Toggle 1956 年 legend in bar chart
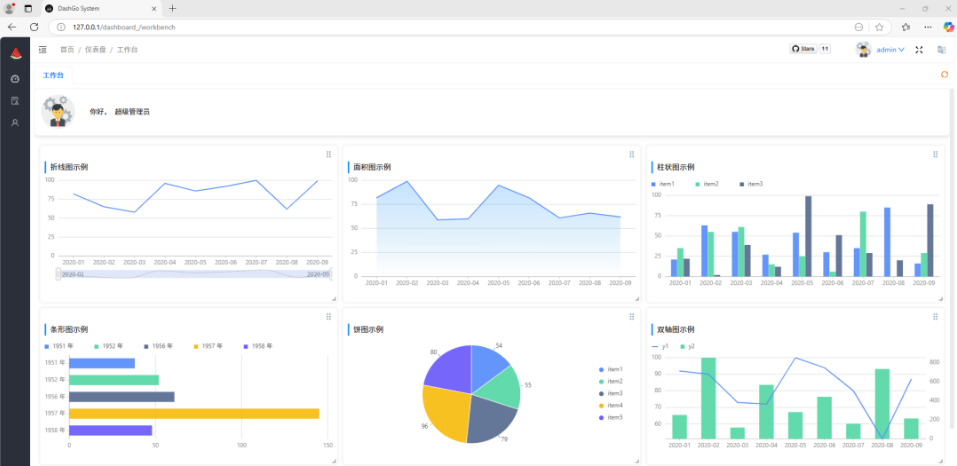This screenshot has width=958, height=466. (x=159, y=346)
